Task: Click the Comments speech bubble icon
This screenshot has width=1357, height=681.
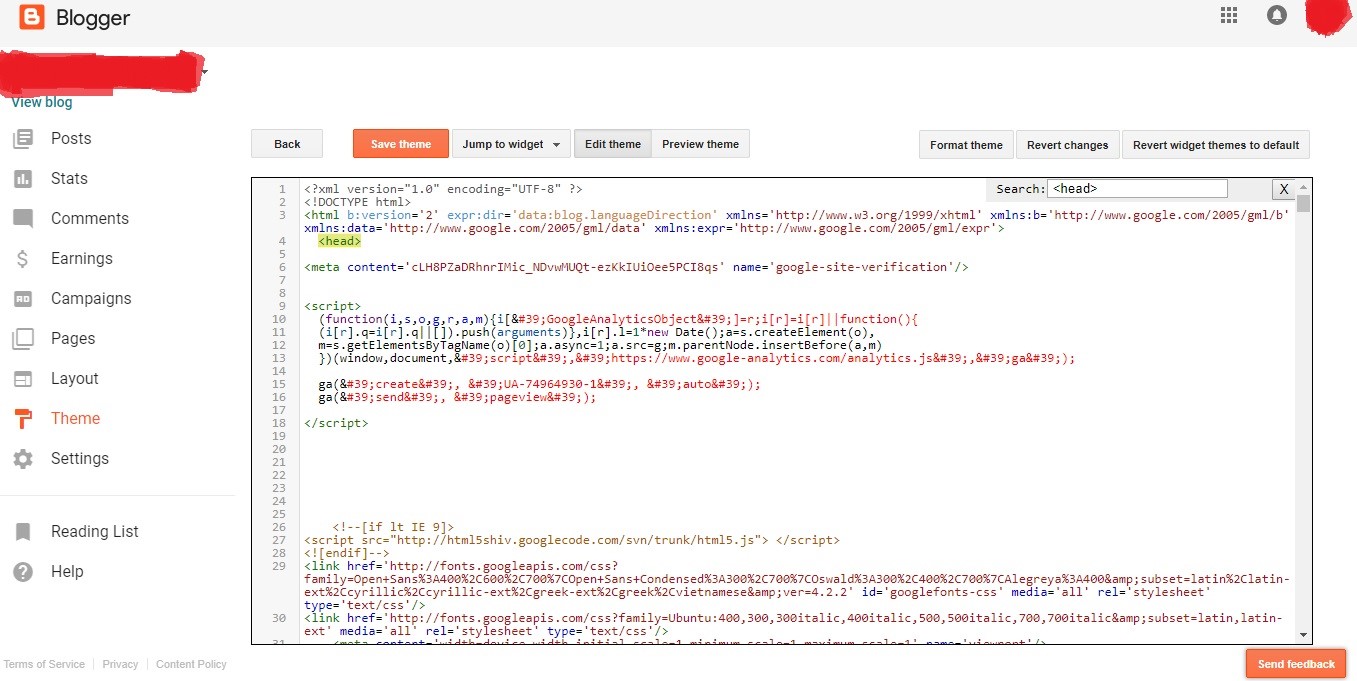Action: pos(23,219)
